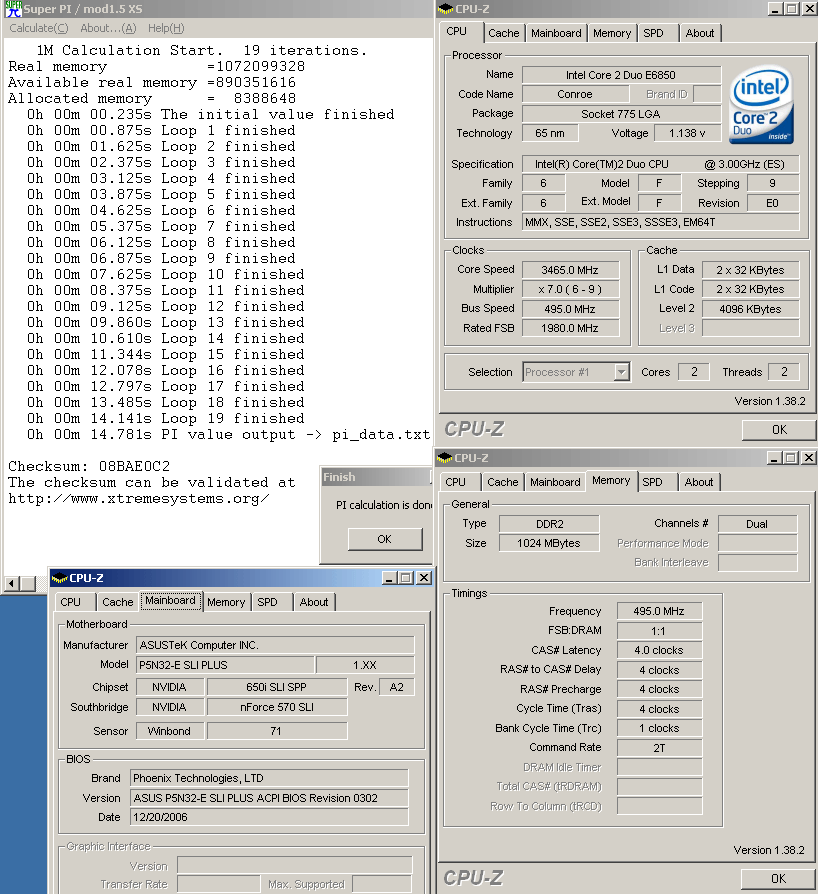818x894 pixels.
Task: Switch to Cache tab in top CPU-Z window
Action: click(504, 33)
